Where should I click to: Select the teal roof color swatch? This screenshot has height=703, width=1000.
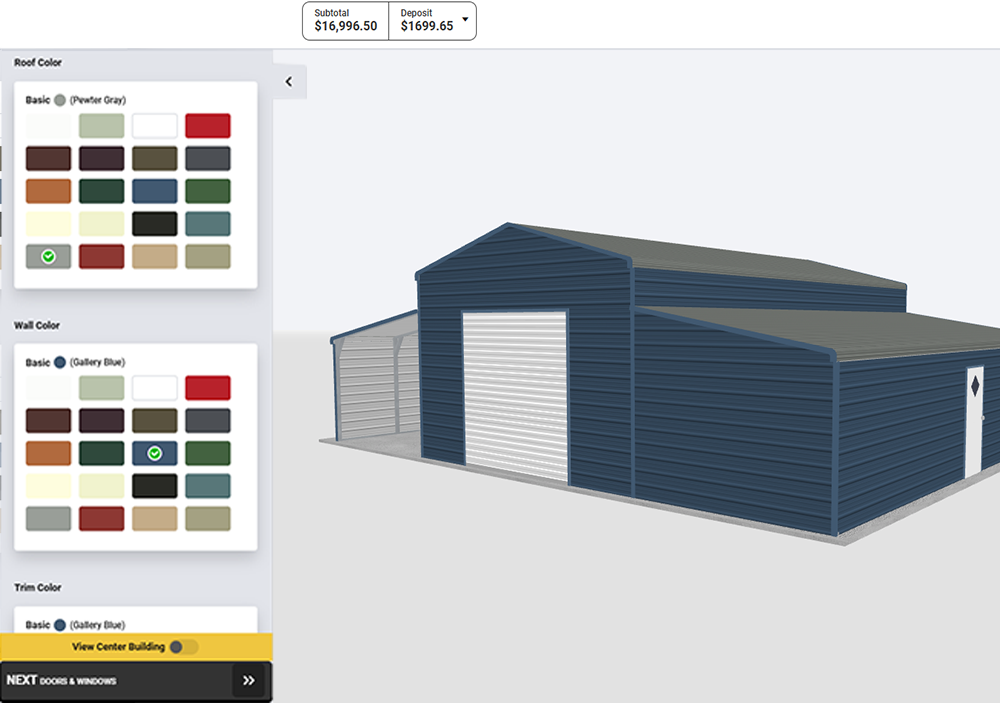point(207,224)
